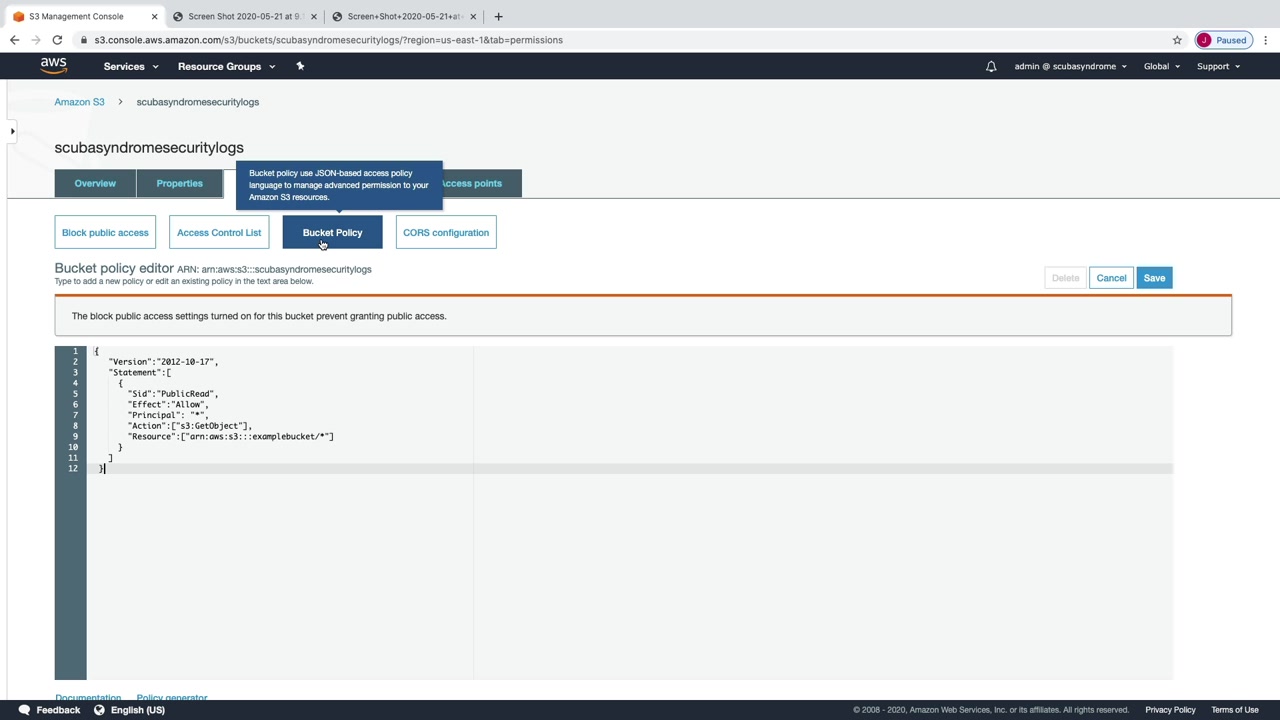Click the "Action":["s3:GetObject"] line
The image size is (1280, 720).
[190, 426]
